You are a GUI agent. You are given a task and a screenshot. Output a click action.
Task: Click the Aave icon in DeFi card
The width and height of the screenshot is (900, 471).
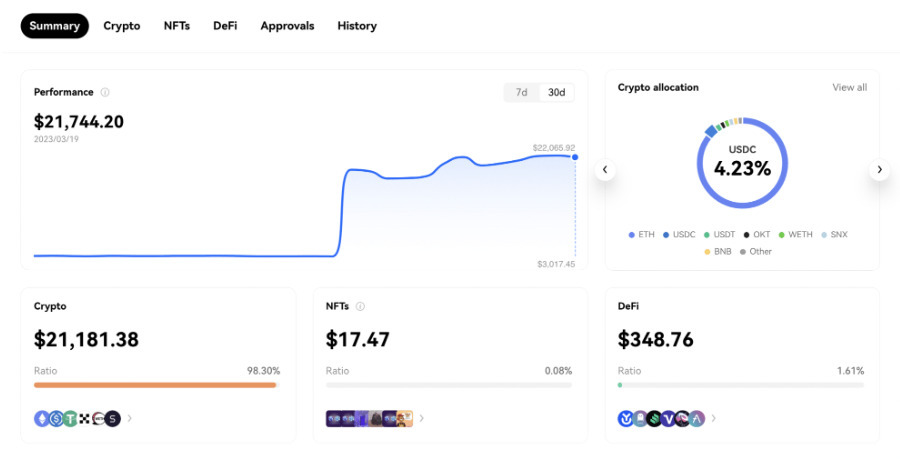(x=696, y=419)
